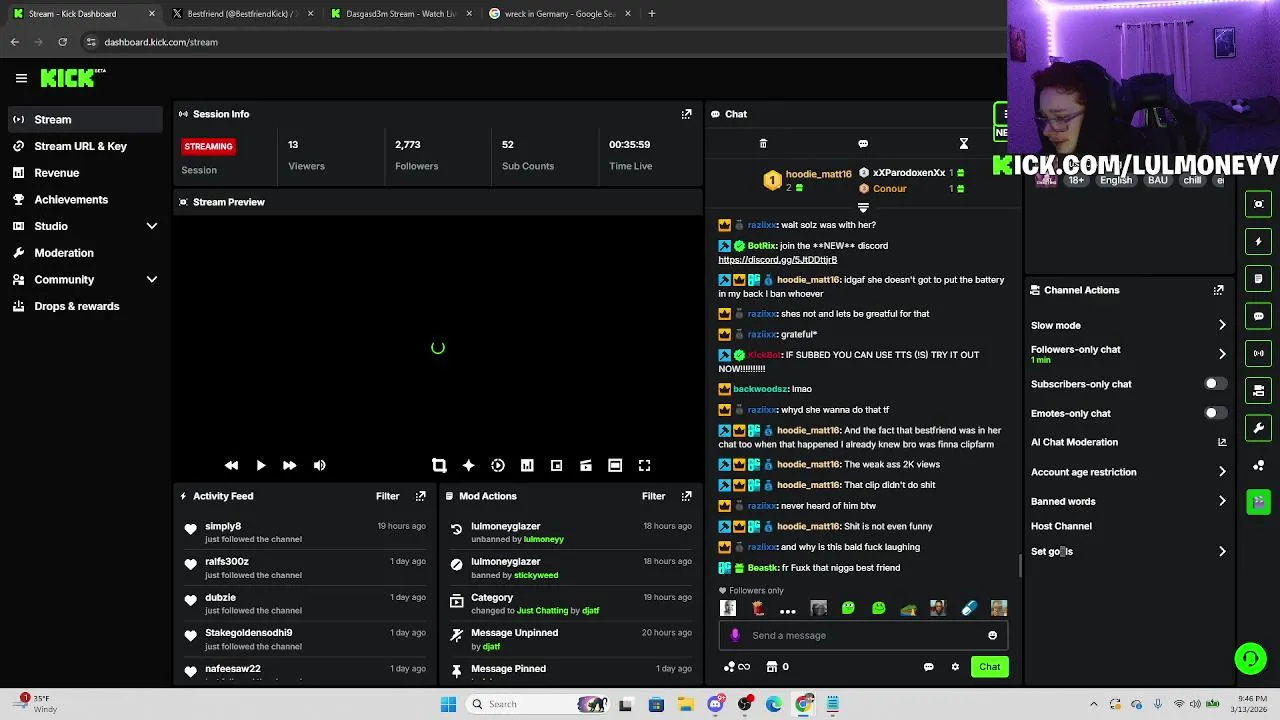Viewport: 1280px width, 720px height.
Task: Go to Revenue in sidebar
Action: click(x=84, y=173)
